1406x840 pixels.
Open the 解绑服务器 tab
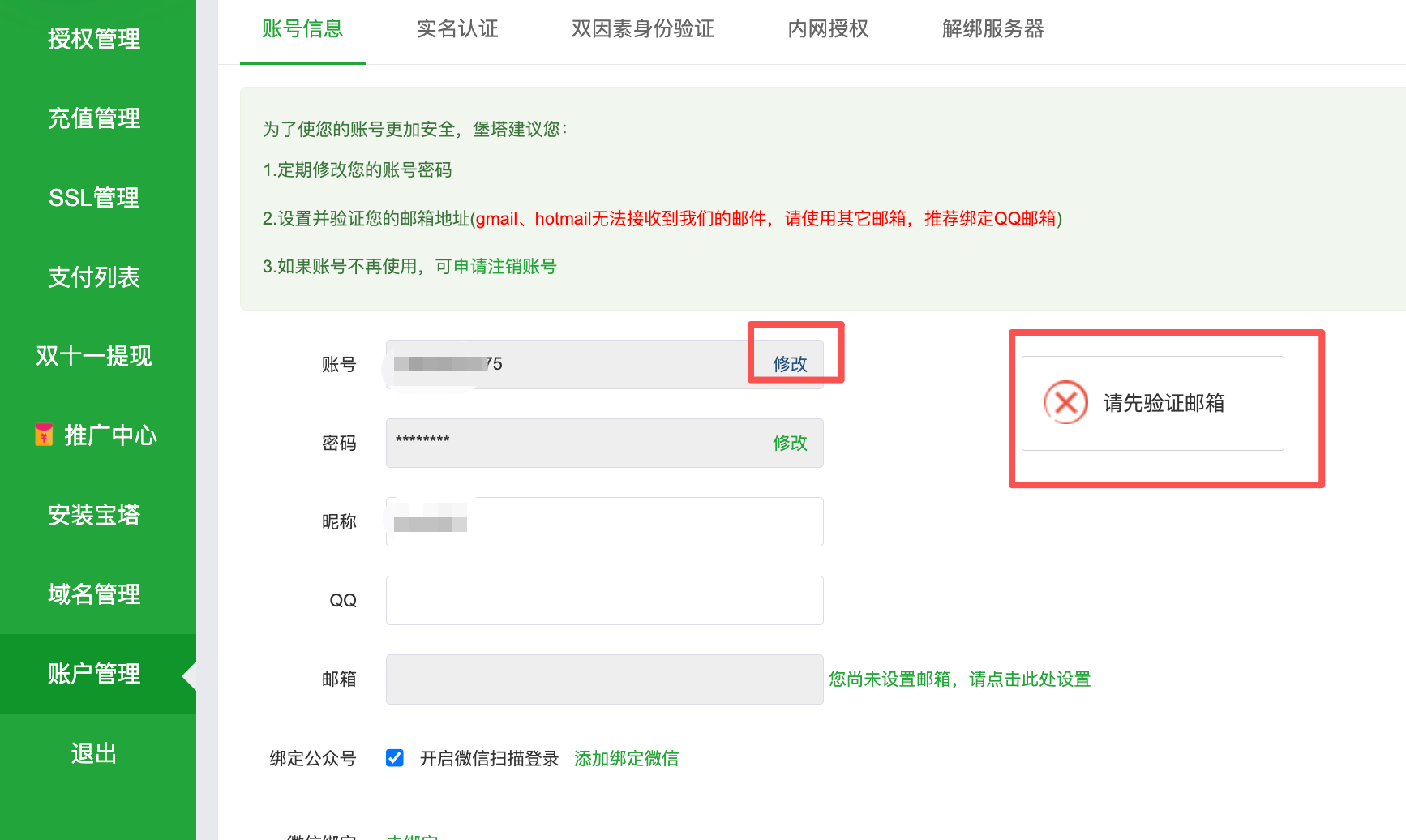click(992, 29)
